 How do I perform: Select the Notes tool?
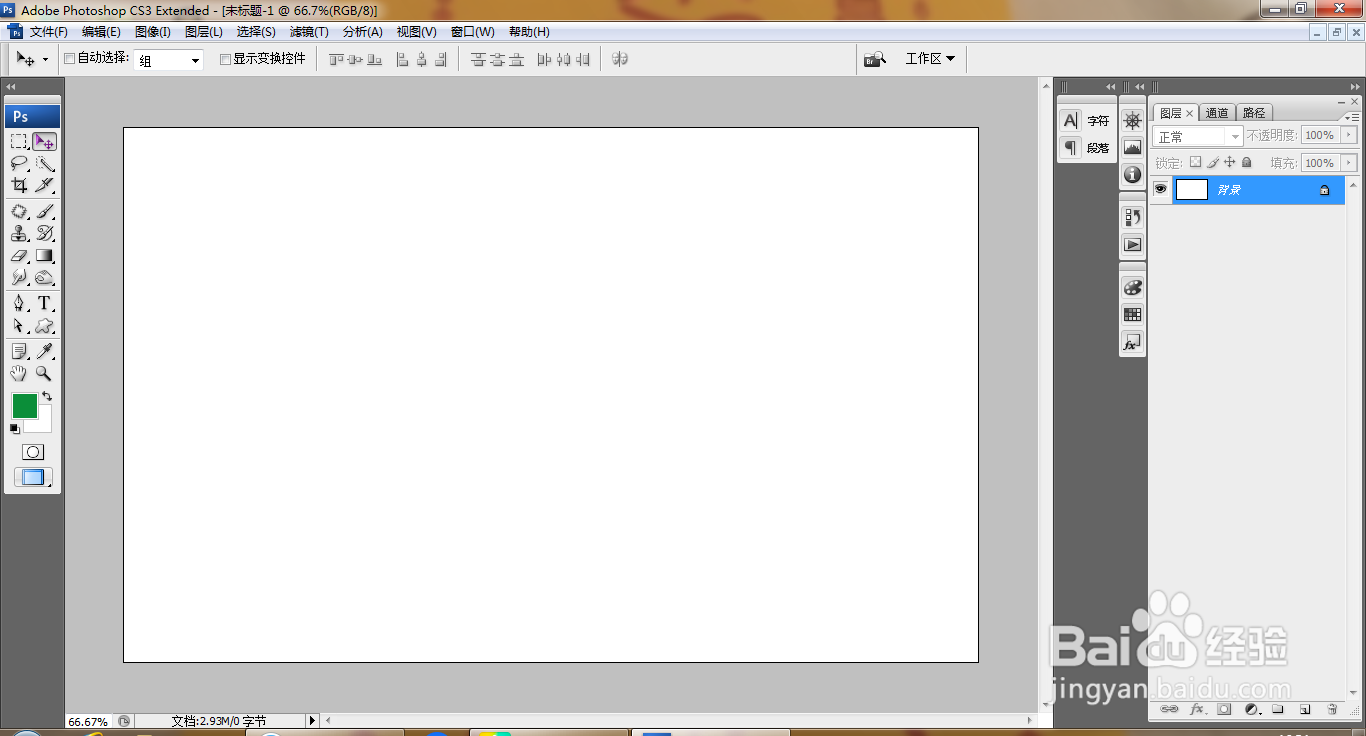[x=19, y=351]
